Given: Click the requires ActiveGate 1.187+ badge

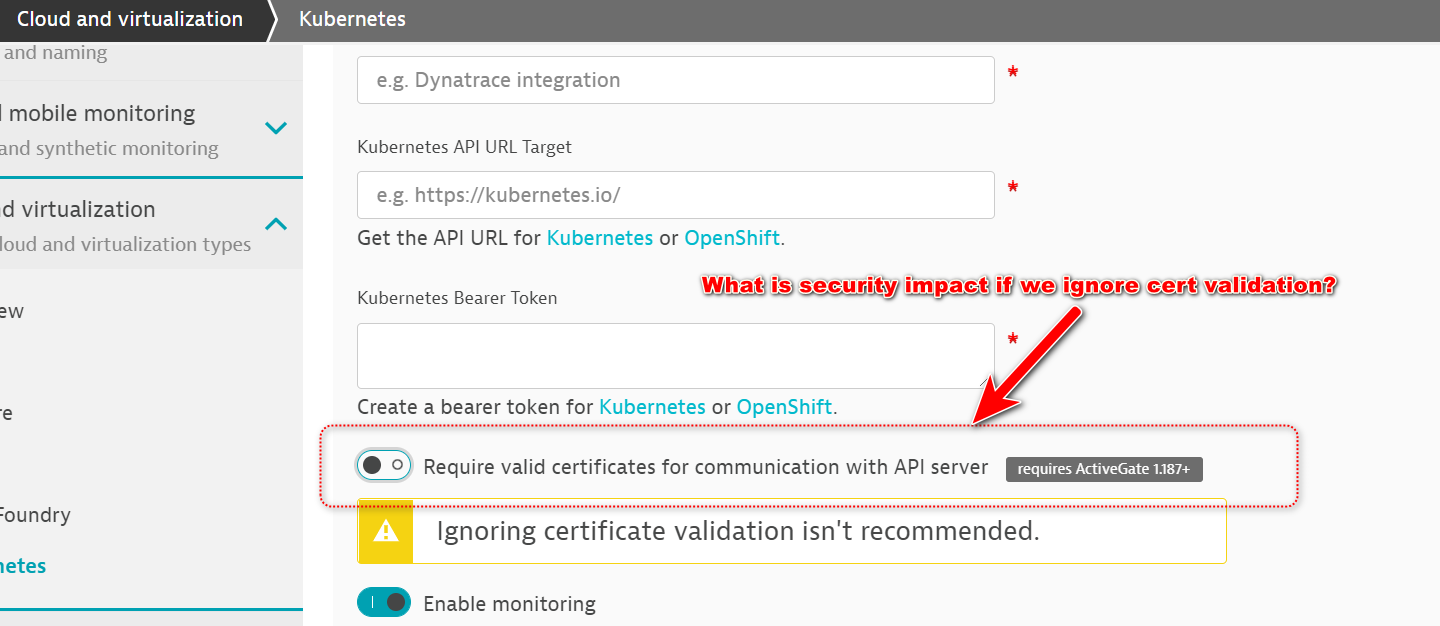Looking at the screenshot, I should (1104, 469).
